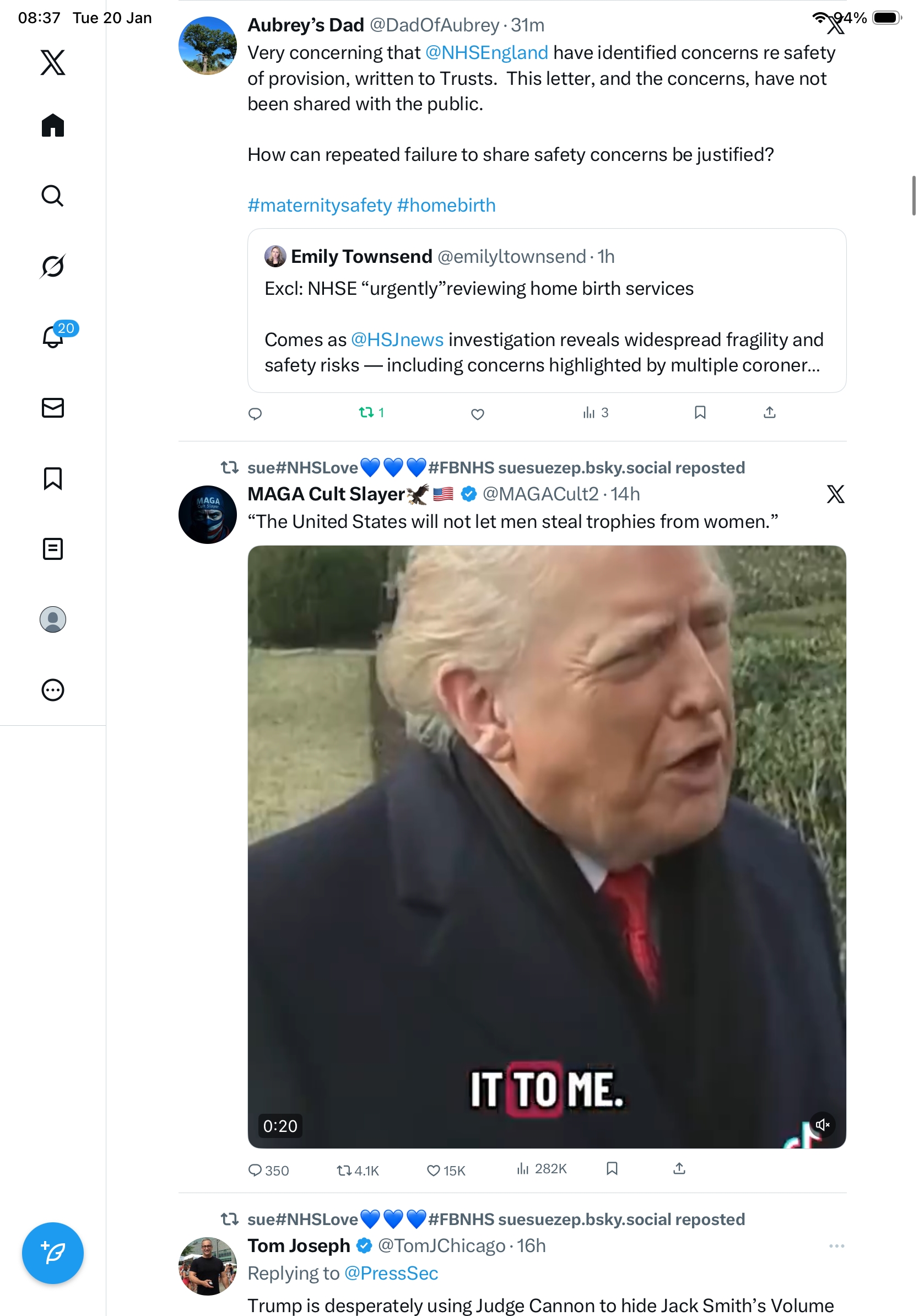Open three-dot menu on Tom Joseph post
The image size is (919, 1316).
(836, 1245)
